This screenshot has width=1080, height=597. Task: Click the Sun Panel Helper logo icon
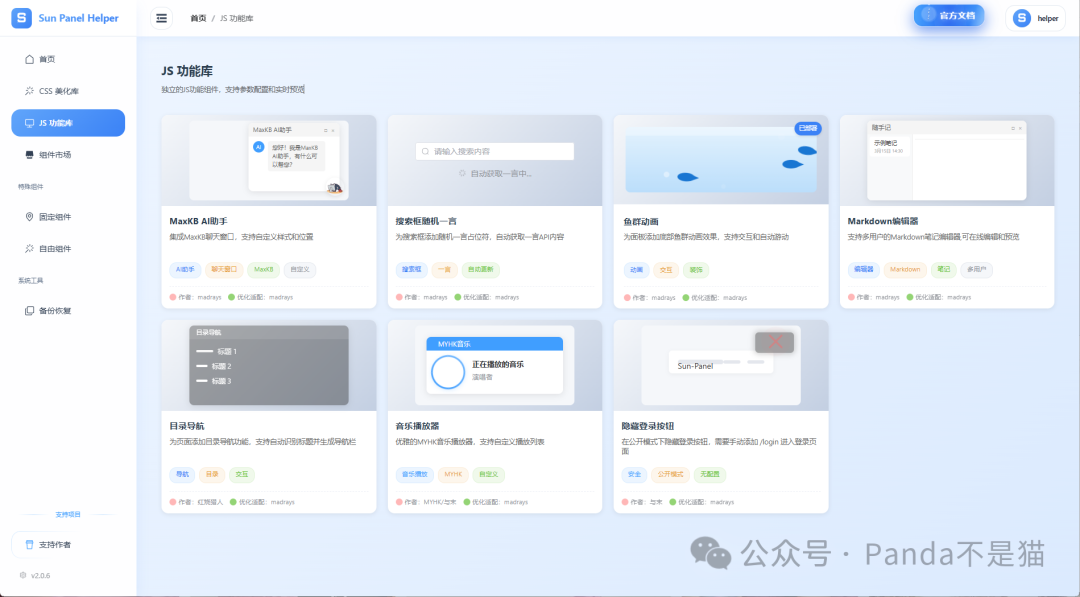click(x=21, y=18)
